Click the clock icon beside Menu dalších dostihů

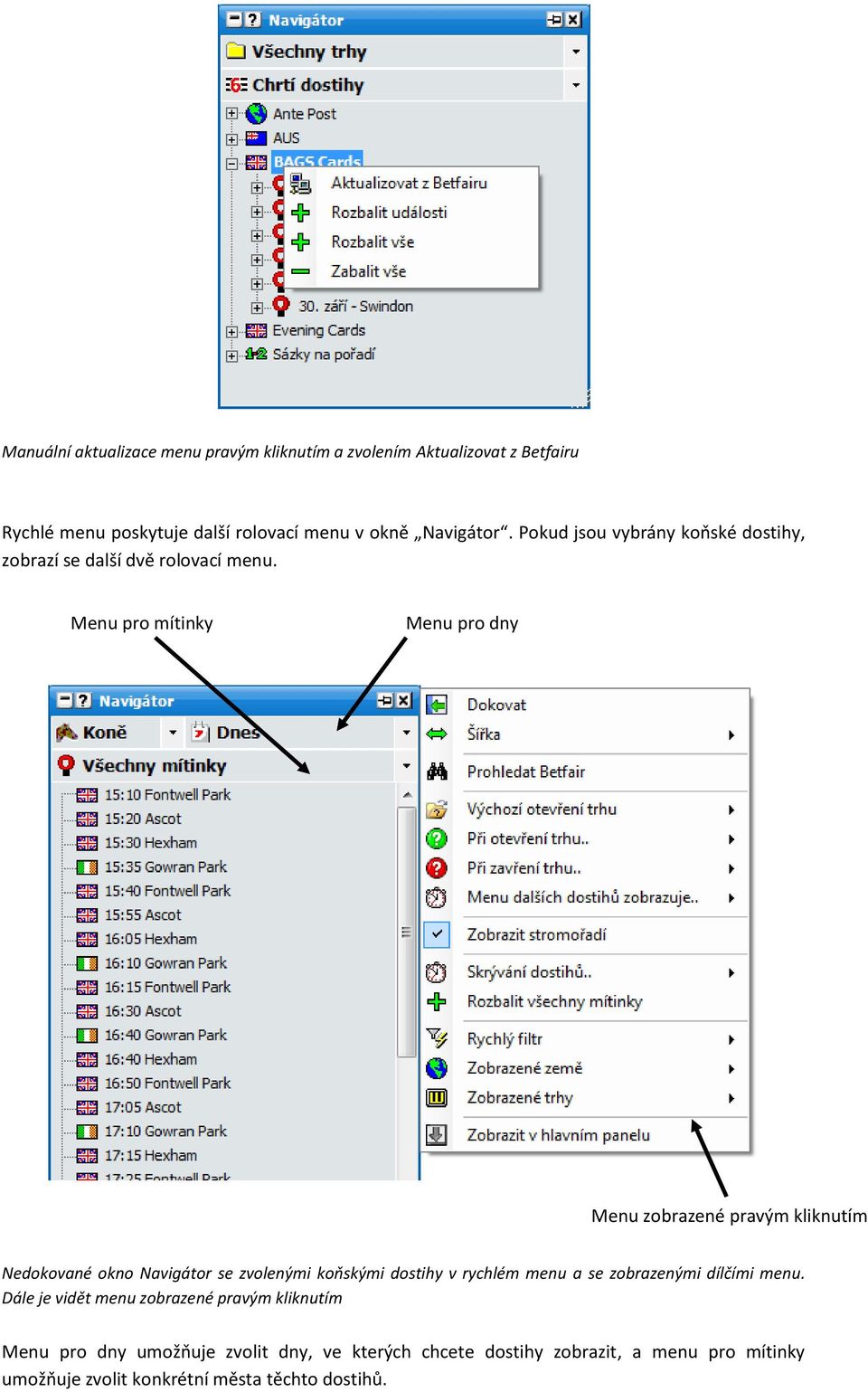[x=437, y=897]
